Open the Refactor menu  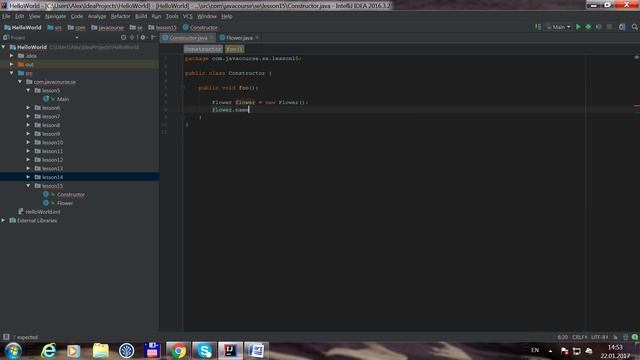click(120, 16)
